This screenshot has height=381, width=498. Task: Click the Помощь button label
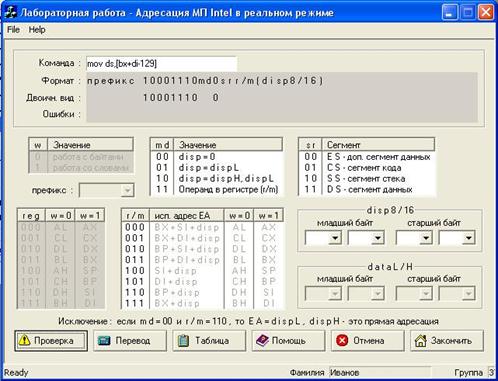(x=289, y=341)
